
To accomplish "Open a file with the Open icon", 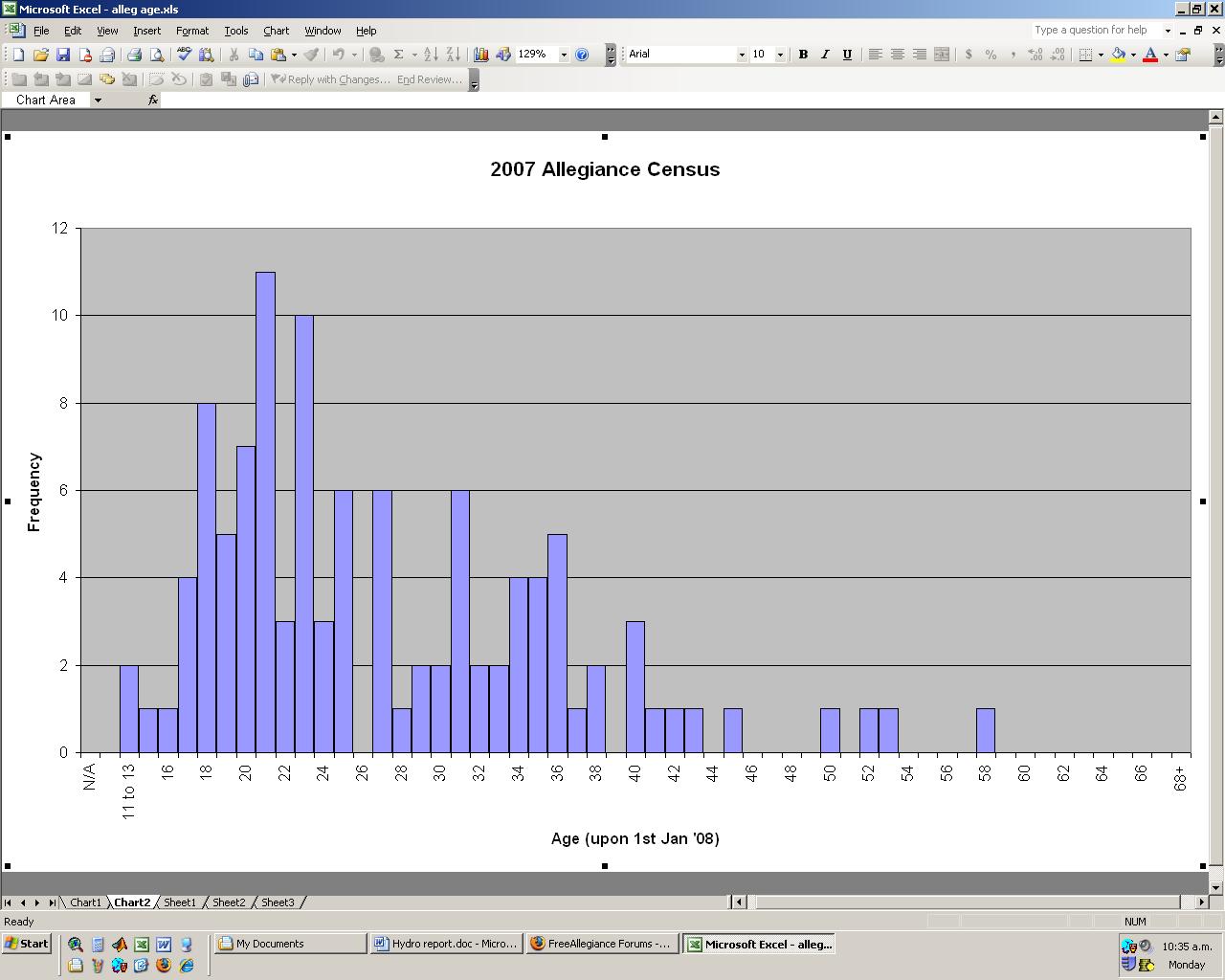I will tap(40, 55).
